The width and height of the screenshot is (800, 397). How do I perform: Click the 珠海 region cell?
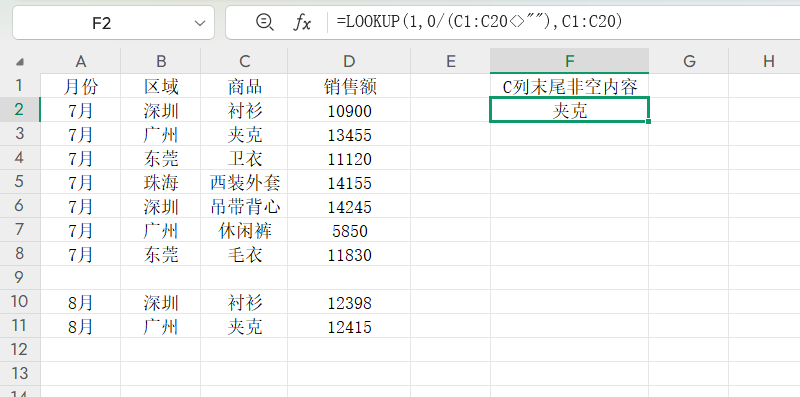161,182
